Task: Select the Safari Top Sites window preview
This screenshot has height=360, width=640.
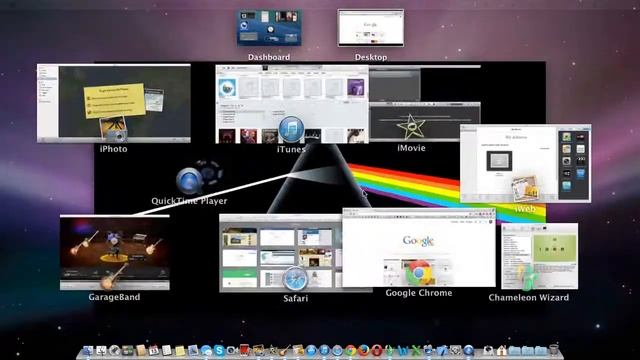Action: (x=281, y=253)
